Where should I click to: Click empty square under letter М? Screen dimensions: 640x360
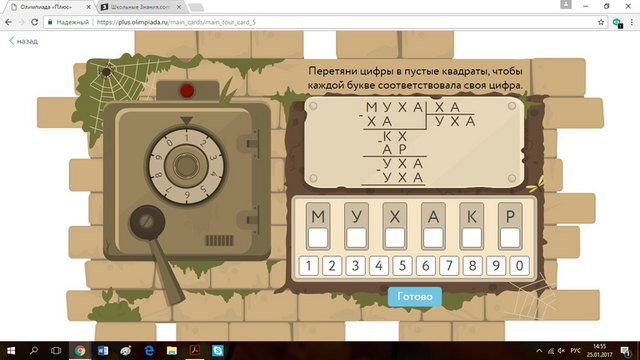(x=318, y=238)
